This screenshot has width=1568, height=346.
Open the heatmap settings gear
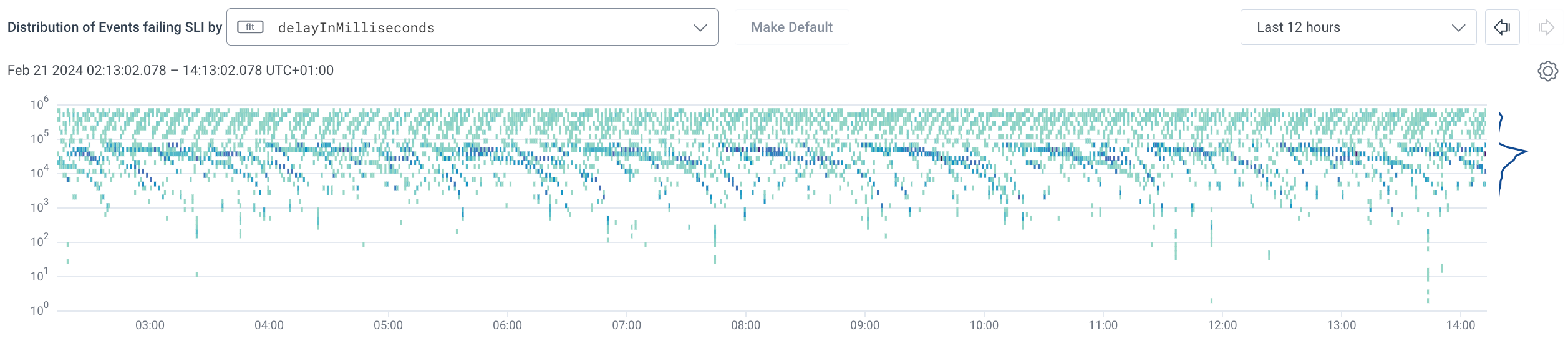click(x=1547, y=71)
